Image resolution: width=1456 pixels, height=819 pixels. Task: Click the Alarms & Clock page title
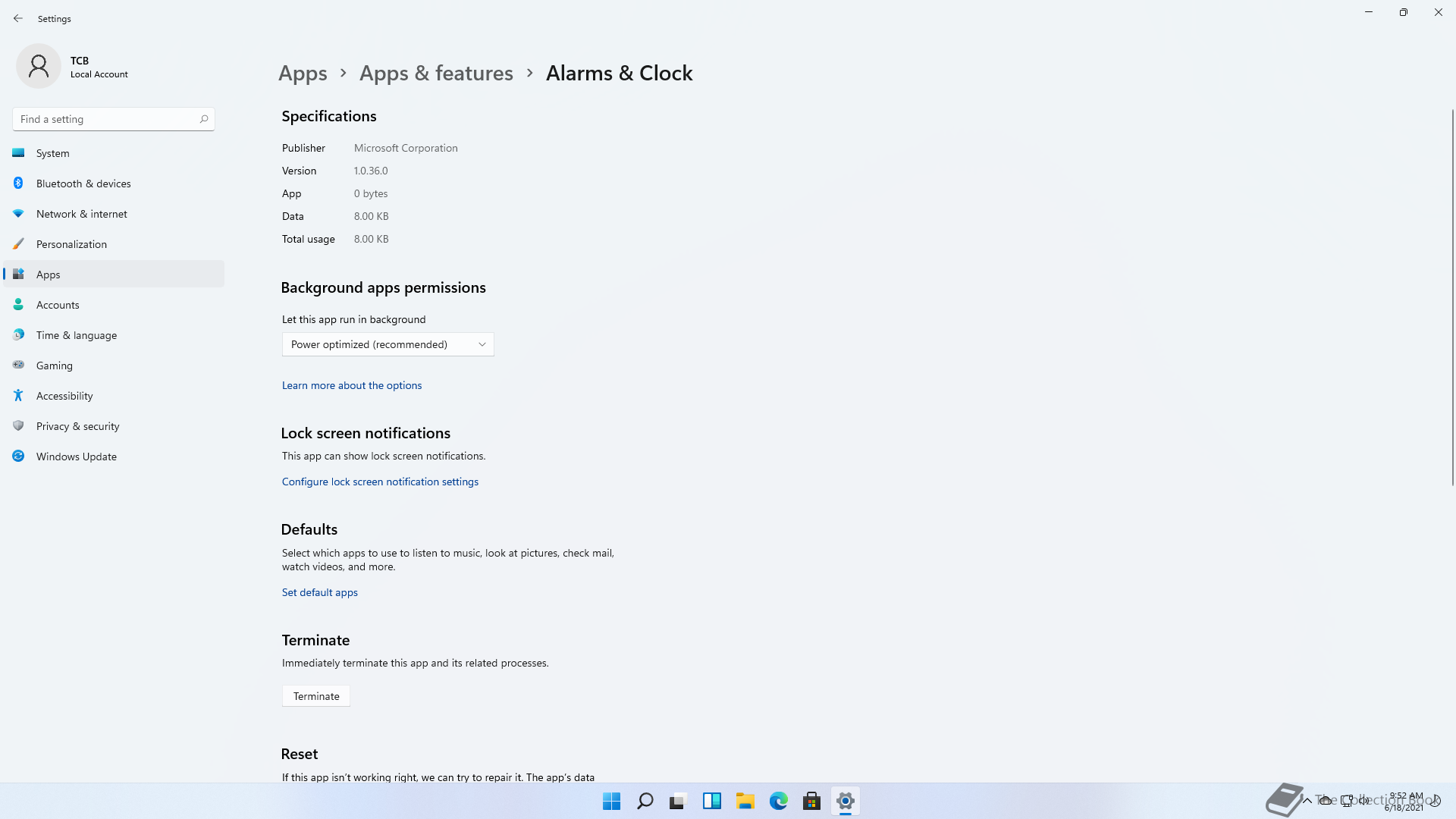pos(620,73)
